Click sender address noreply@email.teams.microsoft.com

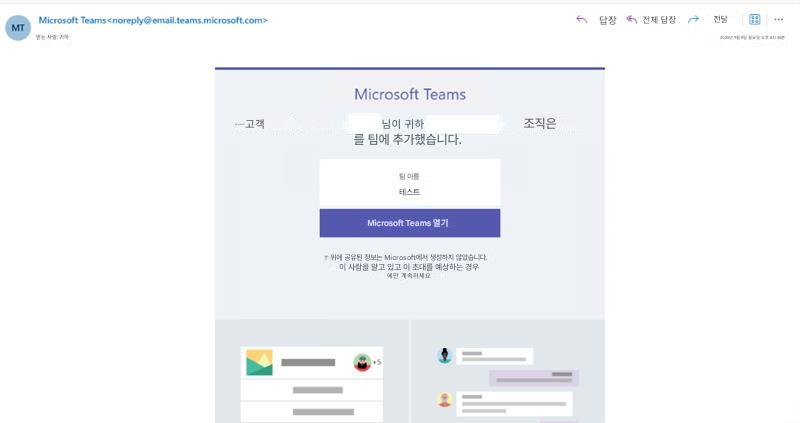click(x=187, y=20)
